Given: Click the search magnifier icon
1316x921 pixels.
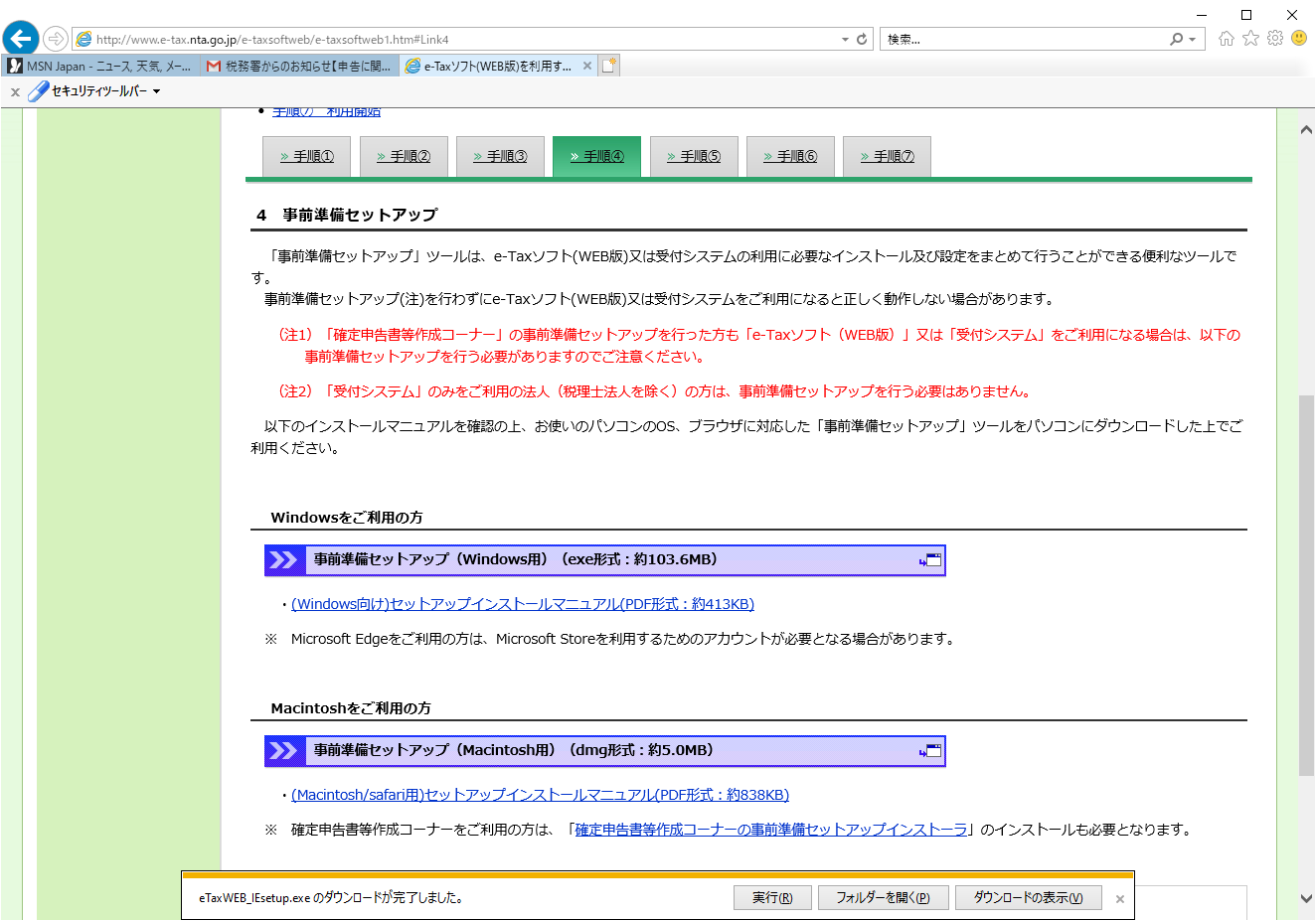Looking at the screenshot, I should (x=1176, y=40).
